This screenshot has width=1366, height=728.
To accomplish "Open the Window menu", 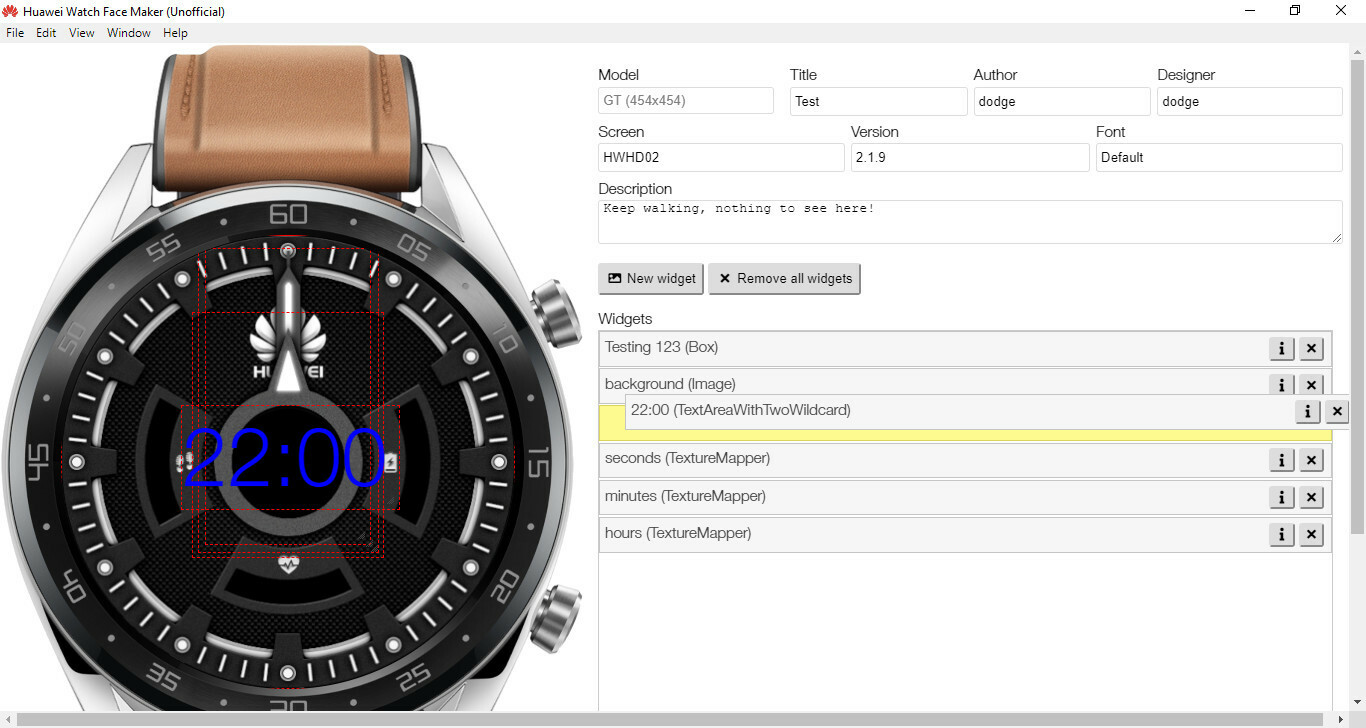I will click(129, 33).
